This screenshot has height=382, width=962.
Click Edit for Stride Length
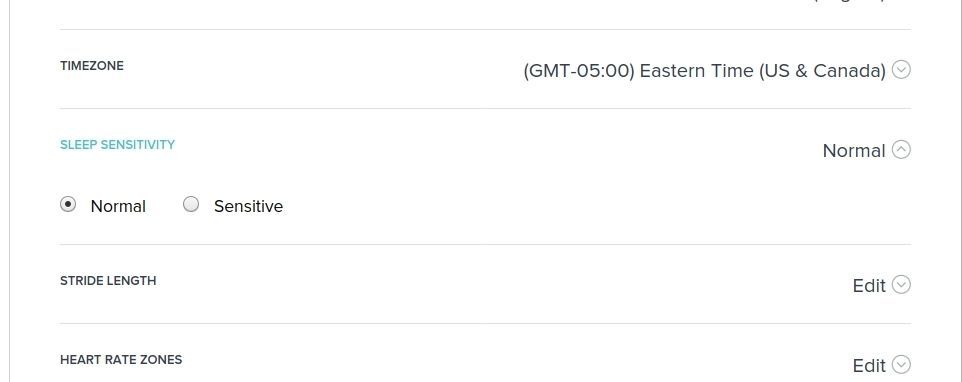coord(869,286)
